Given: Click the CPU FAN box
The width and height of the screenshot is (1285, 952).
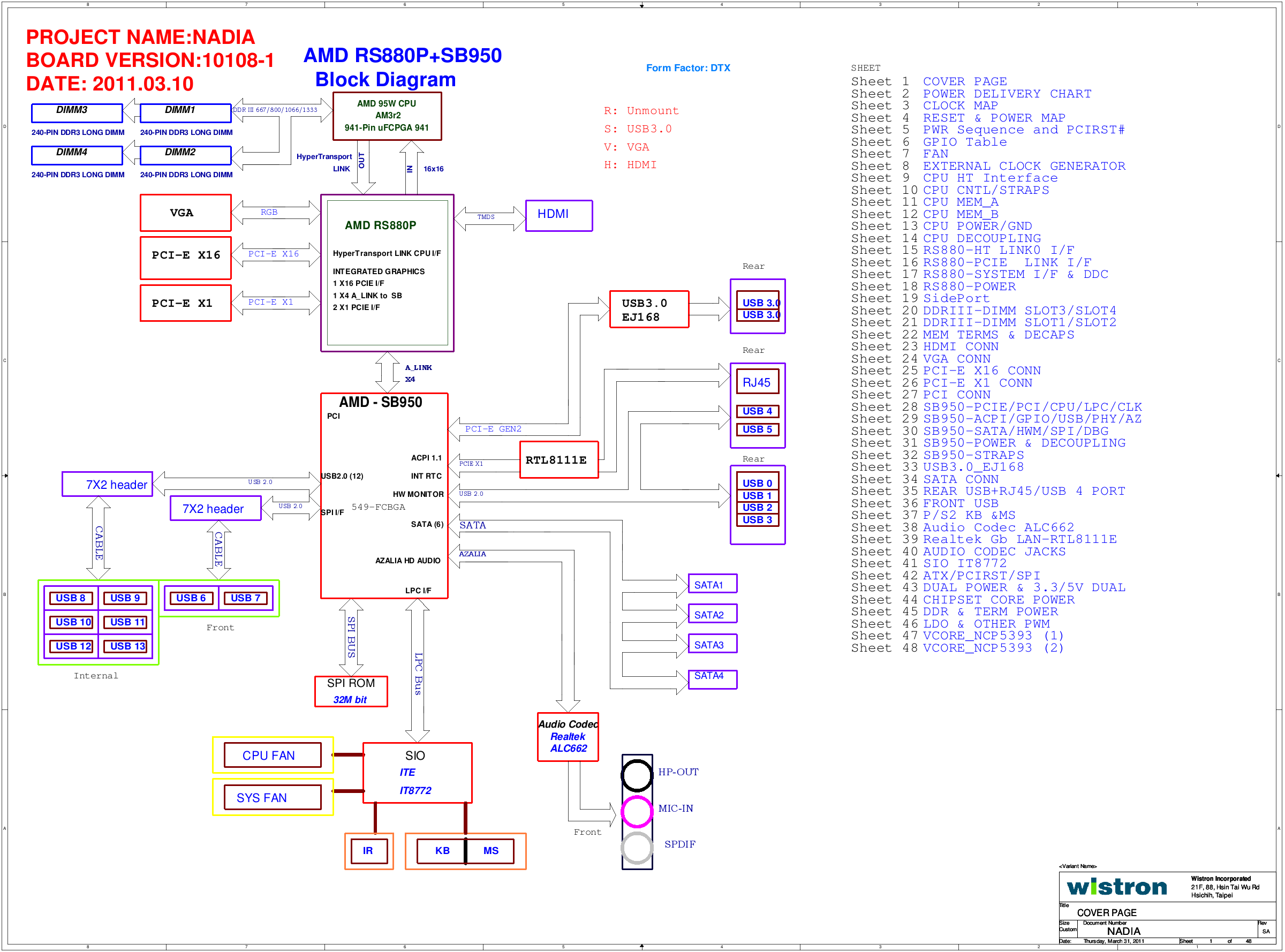Looking at the screenshot, I should click(x=273, y=755).
